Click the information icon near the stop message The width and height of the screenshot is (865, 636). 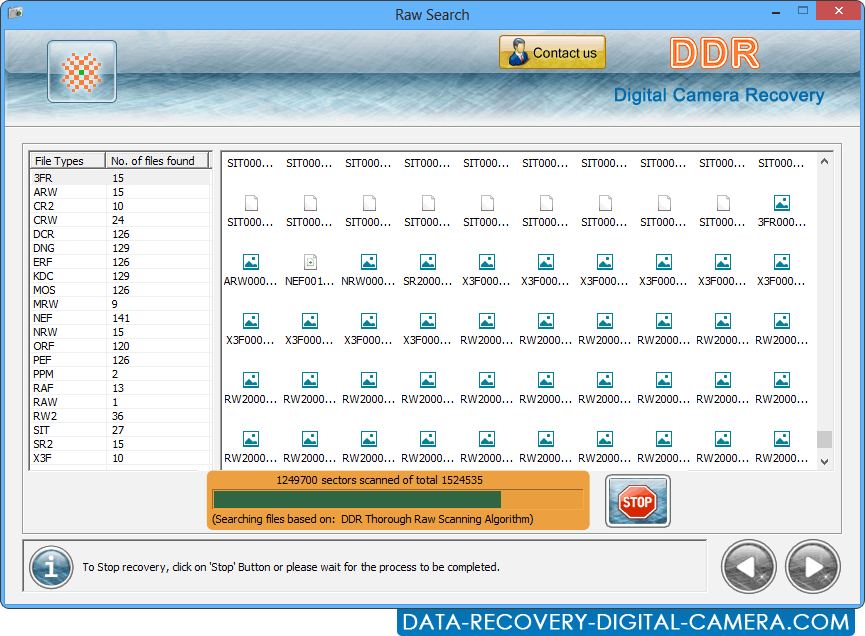pyautogui.click(x=50, y=567)
